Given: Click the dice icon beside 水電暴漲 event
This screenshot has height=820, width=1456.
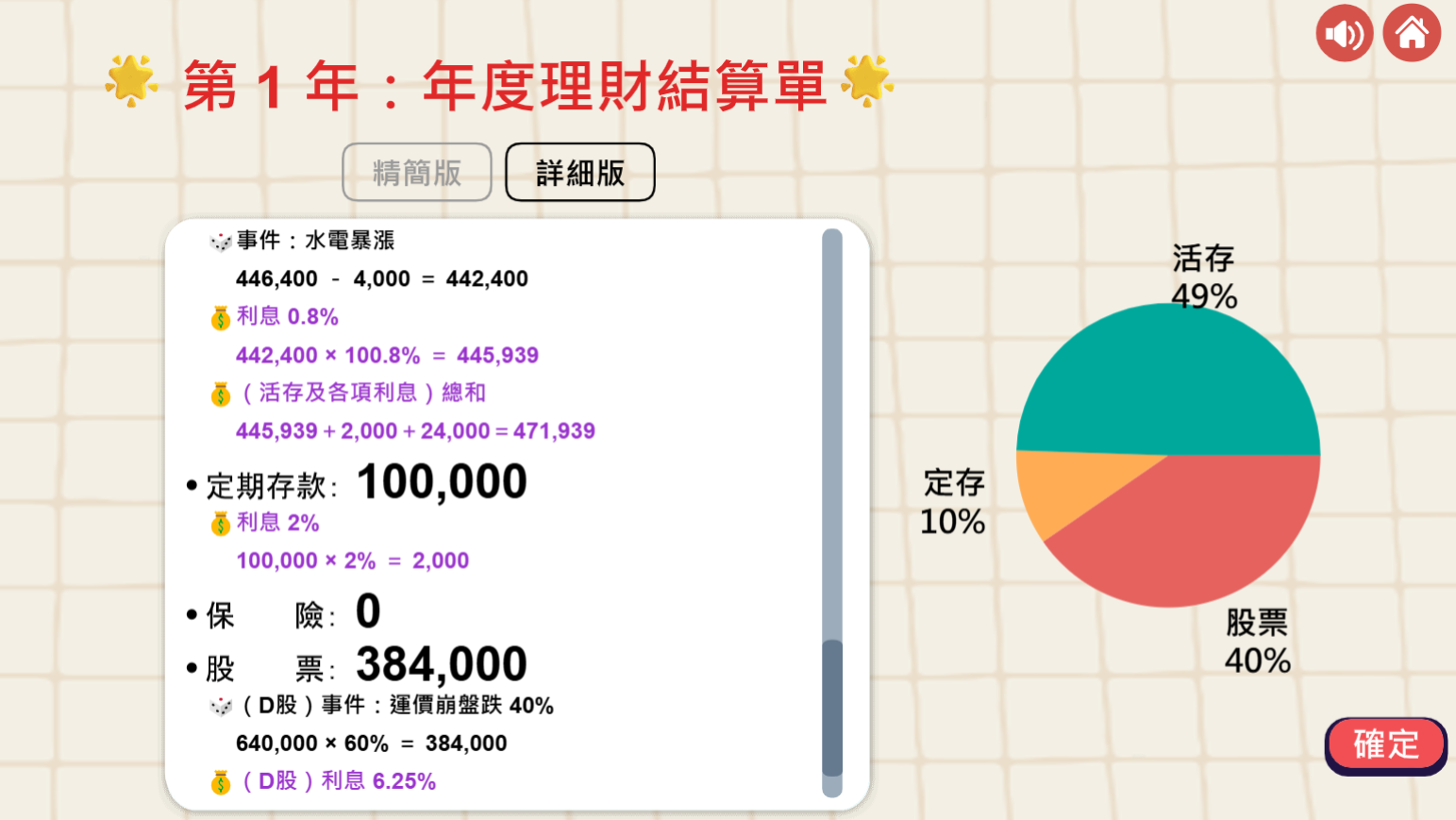Looking at the screenshot, I should [x=220, y=243].
